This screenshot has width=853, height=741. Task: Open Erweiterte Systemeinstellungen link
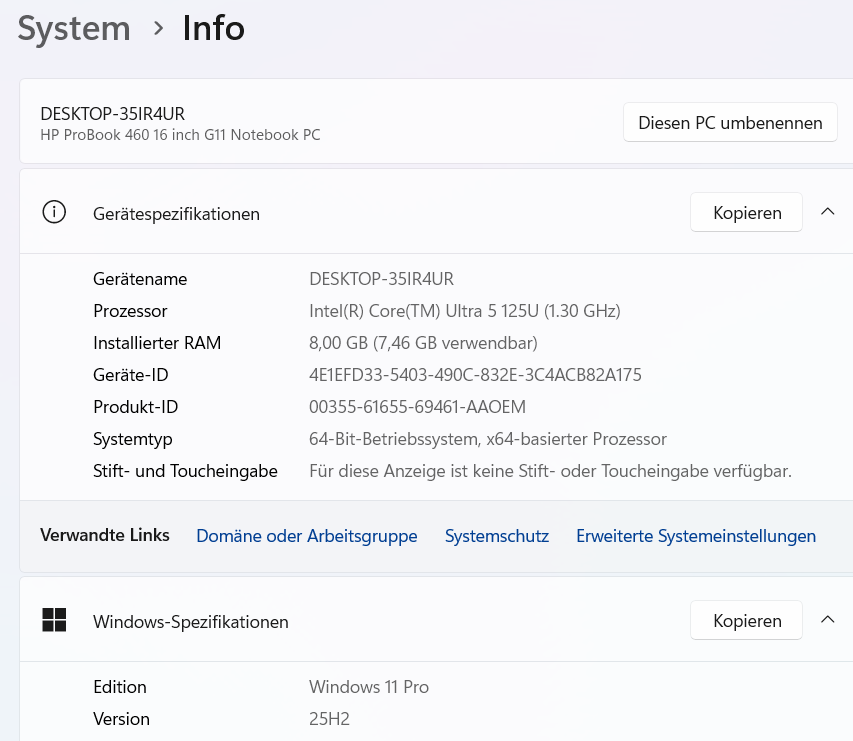(x=696, y=536)
